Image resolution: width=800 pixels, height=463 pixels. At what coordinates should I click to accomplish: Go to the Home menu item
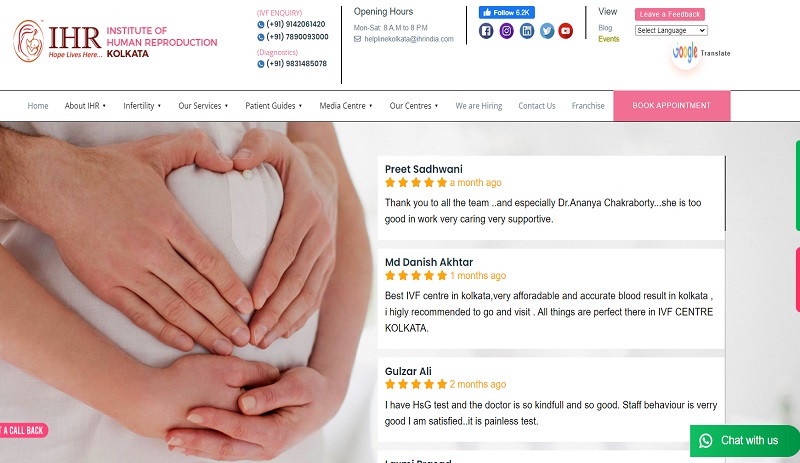(x=38, y=106)
